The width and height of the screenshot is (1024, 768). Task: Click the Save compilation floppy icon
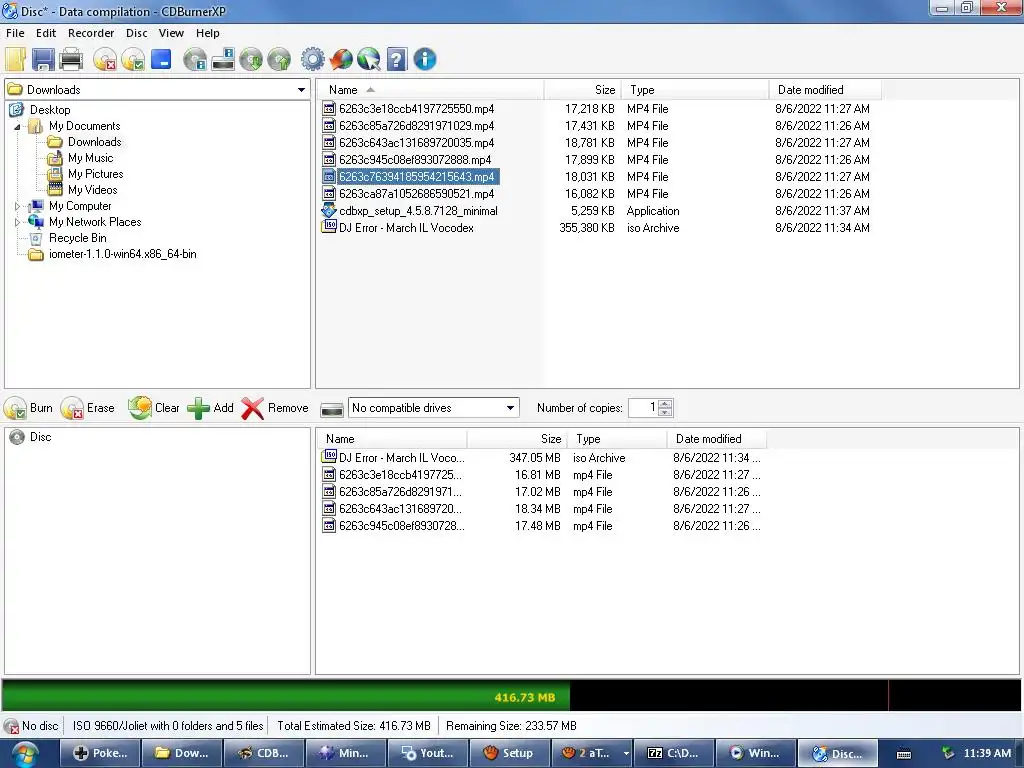pyautogui.click(x=43, y=59)
